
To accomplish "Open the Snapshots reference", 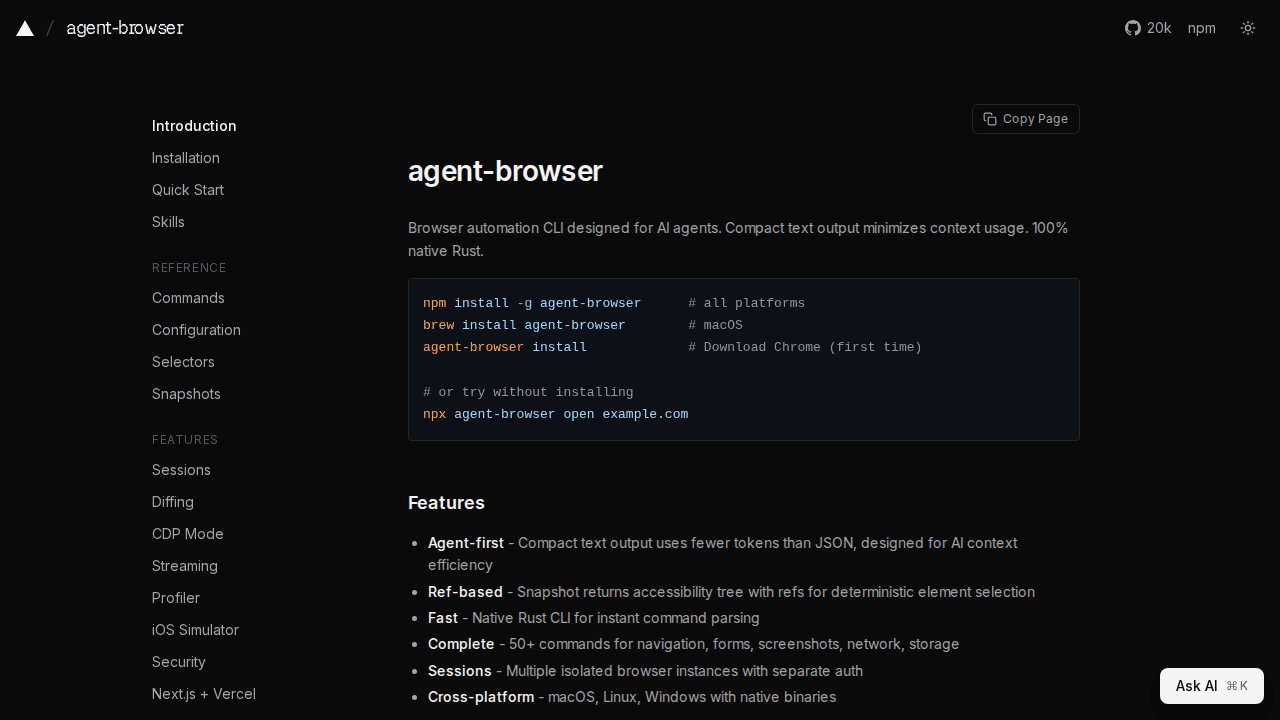I will tap(186, 394).
